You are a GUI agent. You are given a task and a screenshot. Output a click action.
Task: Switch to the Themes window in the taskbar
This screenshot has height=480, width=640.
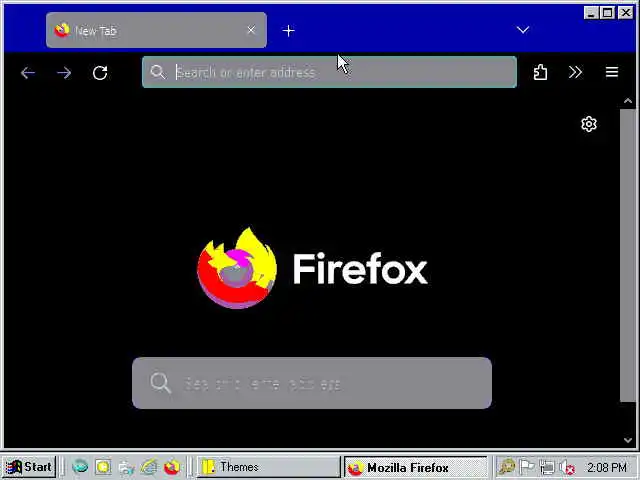pyautogui.click(x=268, y=467)
